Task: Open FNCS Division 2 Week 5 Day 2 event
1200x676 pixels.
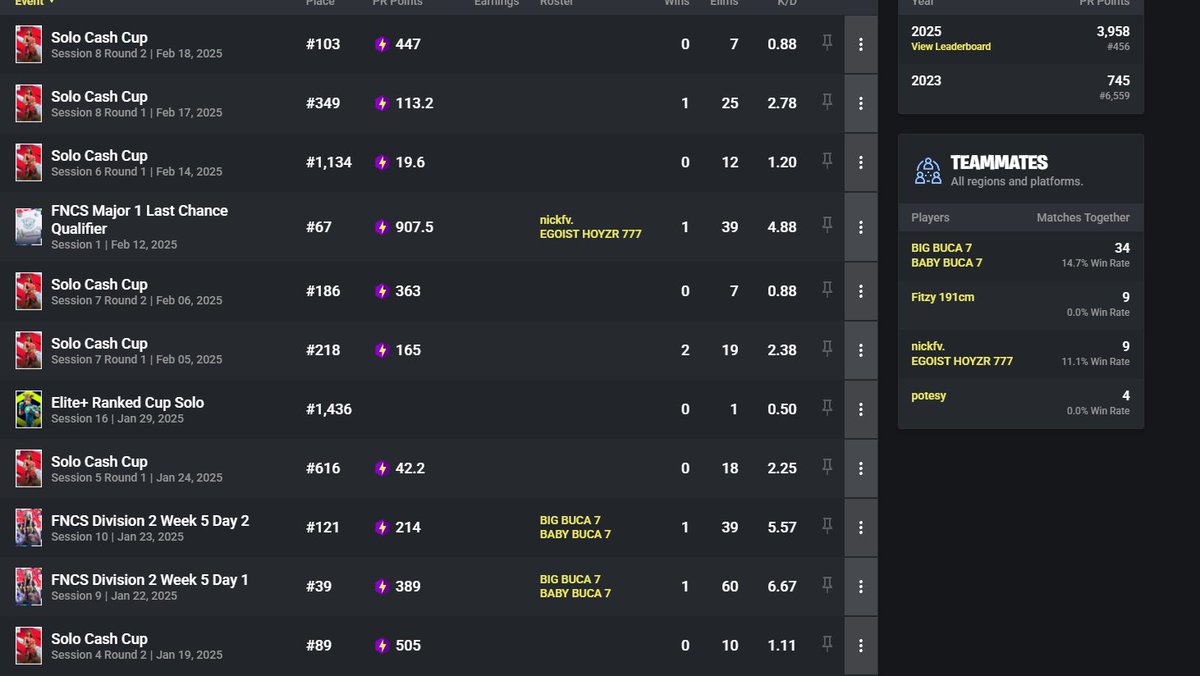Action: 150,520
